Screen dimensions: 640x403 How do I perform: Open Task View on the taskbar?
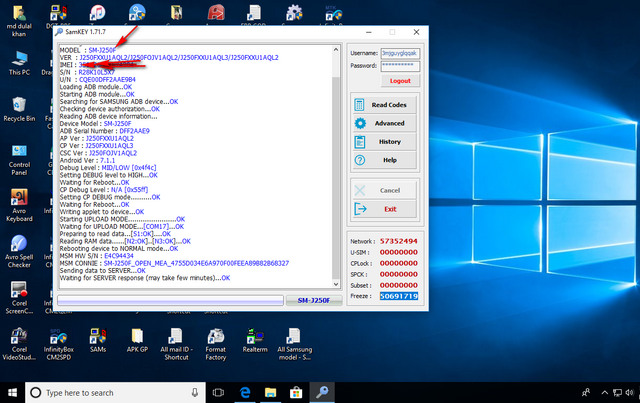point(218,393)
